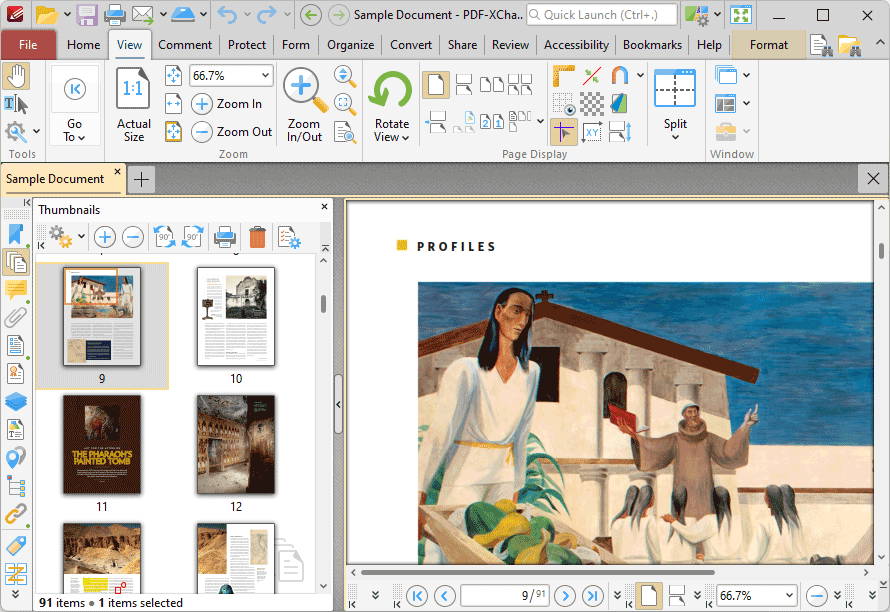Image resolution: width=890 pixels, height=612 pixels.
Task: Select the Select Text tool
Action: coord(16,104)
